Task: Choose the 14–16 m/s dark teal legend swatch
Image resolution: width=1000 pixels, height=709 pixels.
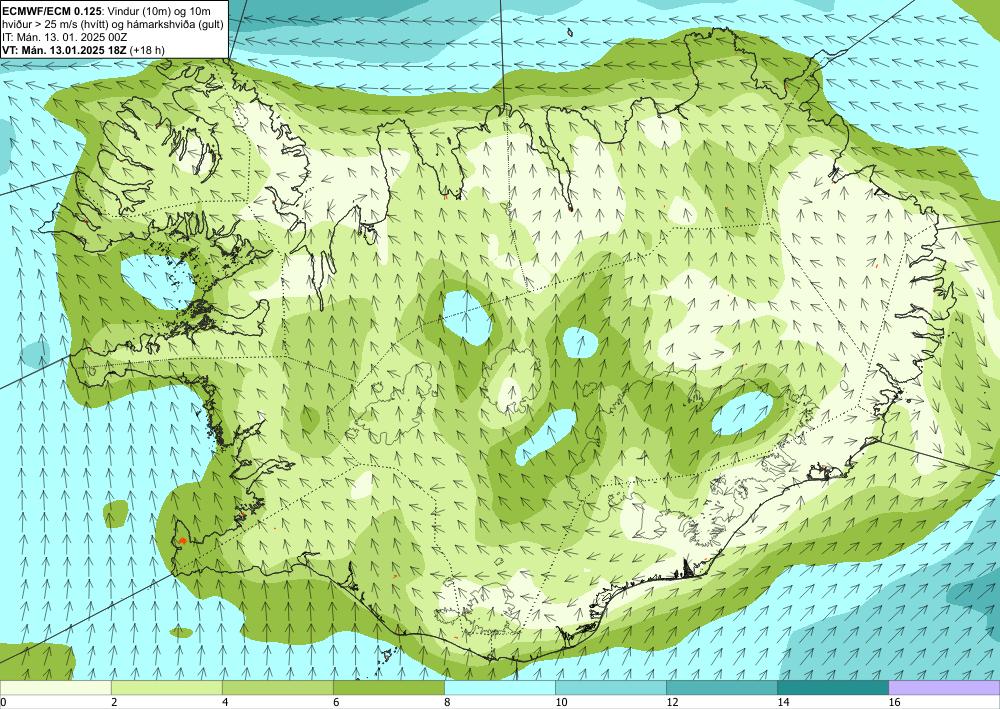Action: coord(832,687)
